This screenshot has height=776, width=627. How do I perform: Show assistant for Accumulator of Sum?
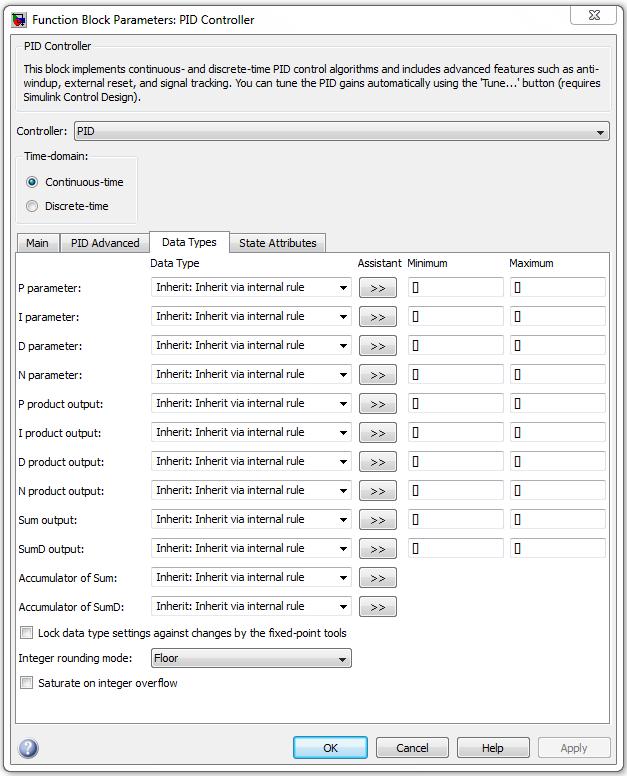(378, 578)
